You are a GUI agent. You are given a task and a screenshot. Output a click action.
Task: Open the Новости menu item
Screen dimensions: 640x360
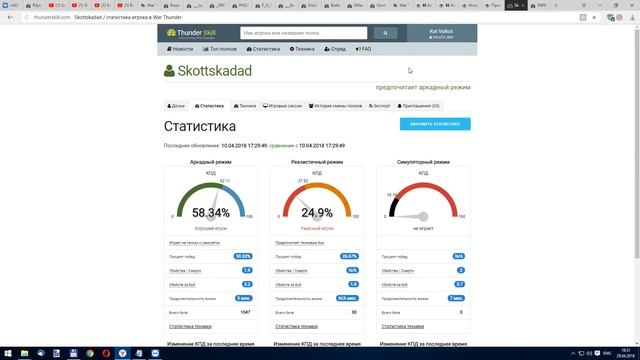pyautogui.click(x=180, y=49)
